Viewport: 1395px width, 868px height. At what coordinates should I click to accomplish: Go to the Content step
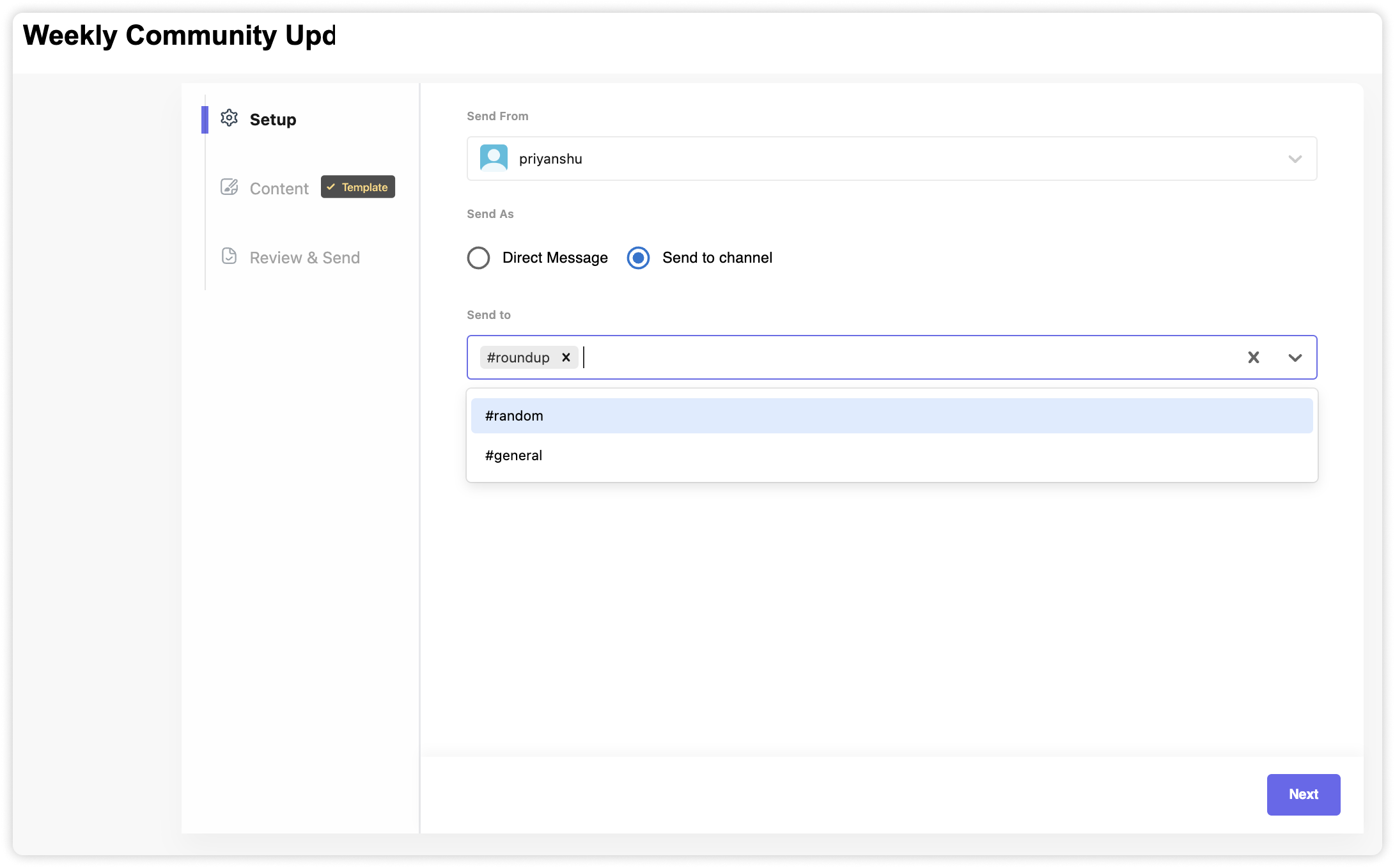[279, 189]
